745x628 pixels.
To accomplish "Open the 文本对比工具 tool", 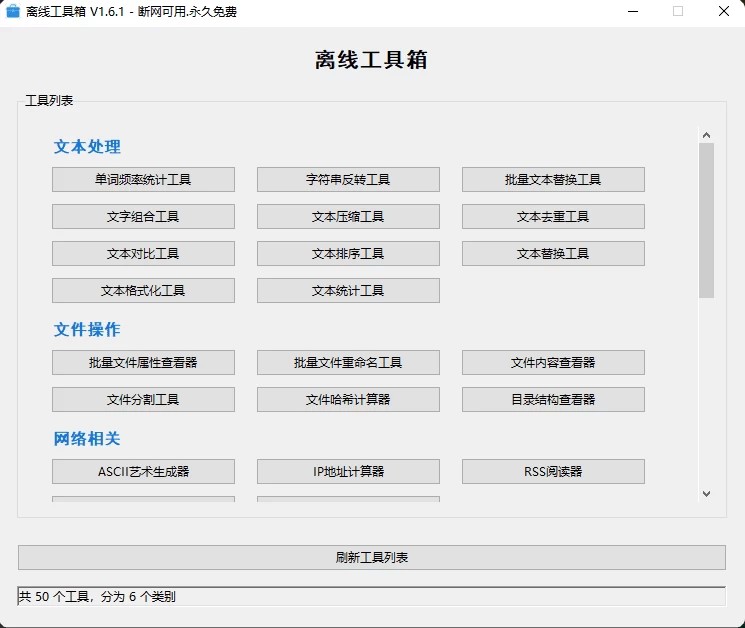I will tap(143, 254).
